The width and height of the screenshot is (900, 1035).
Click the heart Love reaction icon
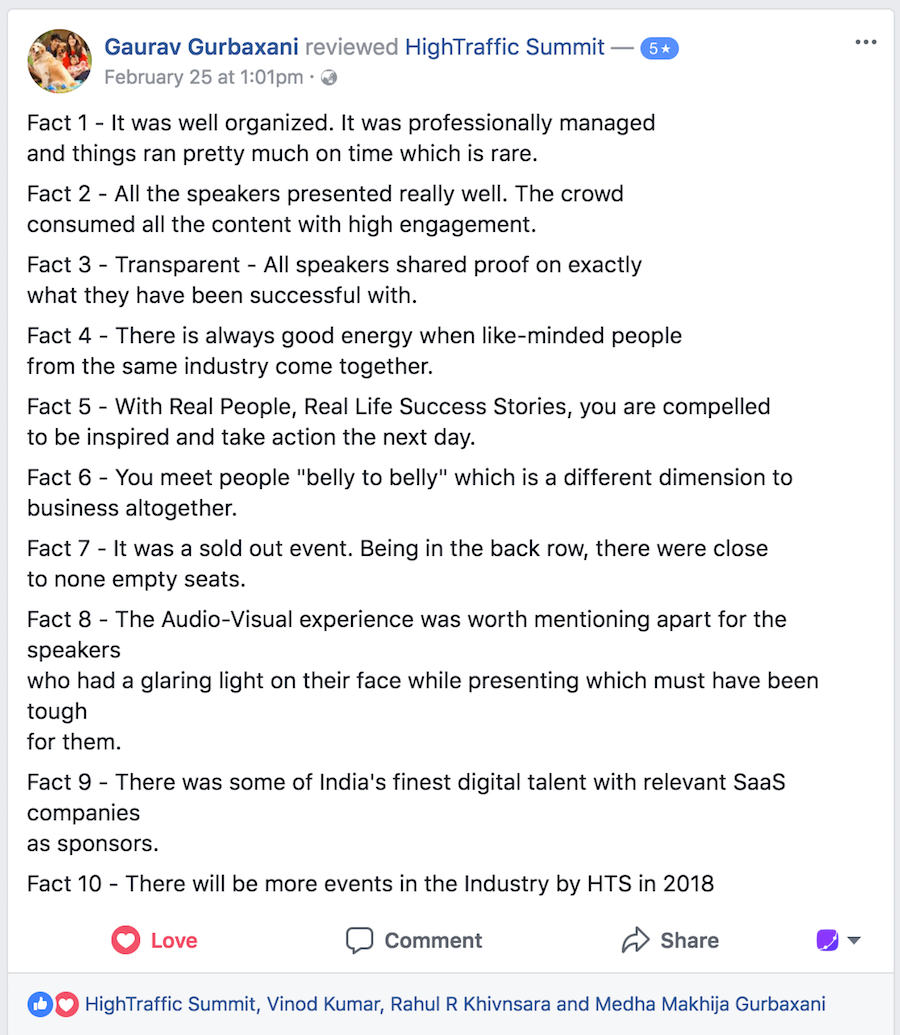(x=125, y=940)
